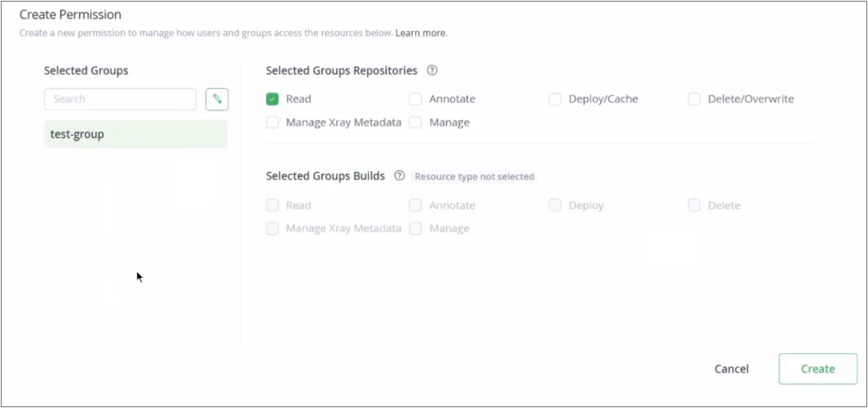Screen dimensions: 868x408
Task: Tick the Delete checkbox for Builds
Action: point(694,205)
